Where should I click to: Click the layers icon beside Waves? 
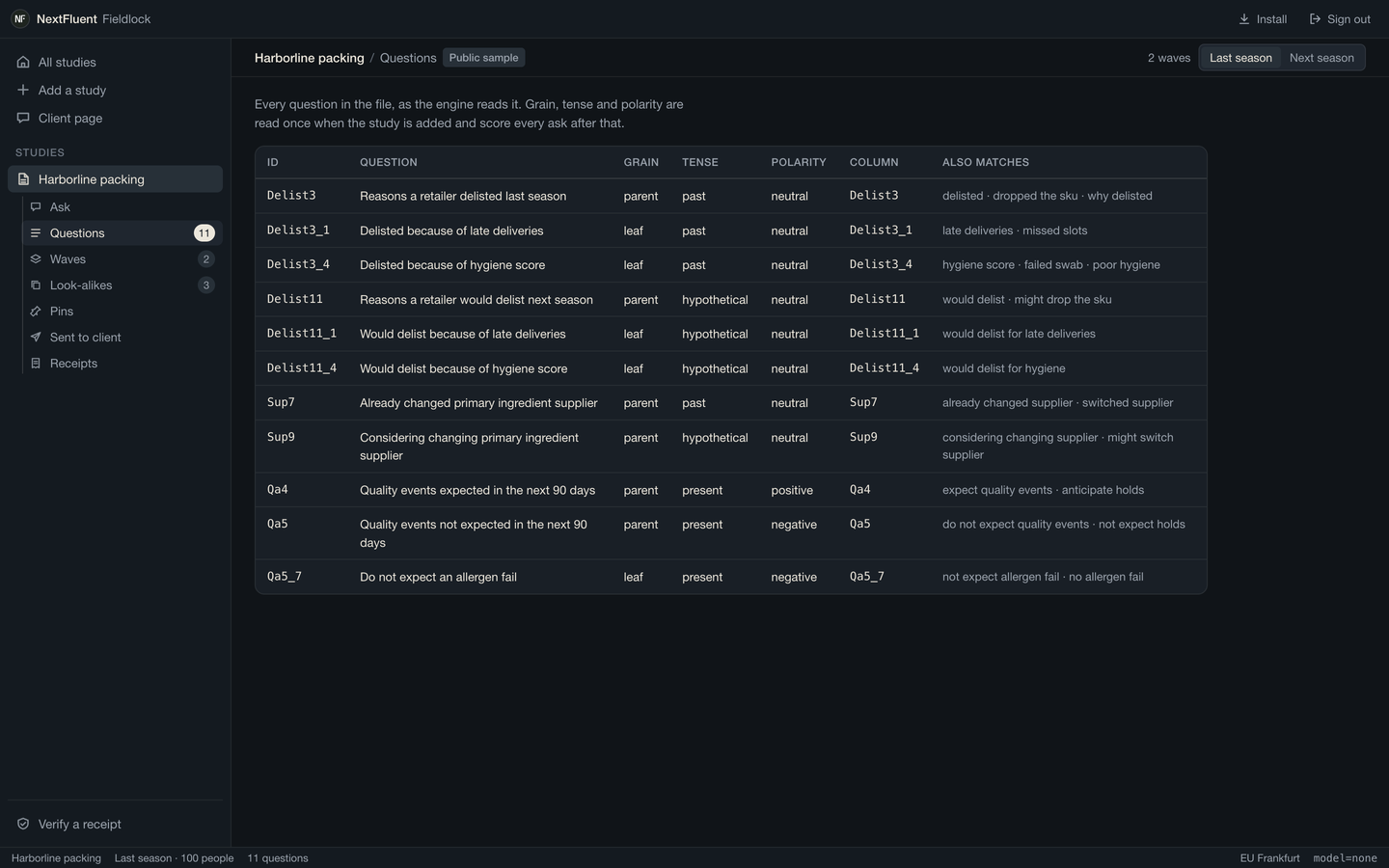click(36, 259)
